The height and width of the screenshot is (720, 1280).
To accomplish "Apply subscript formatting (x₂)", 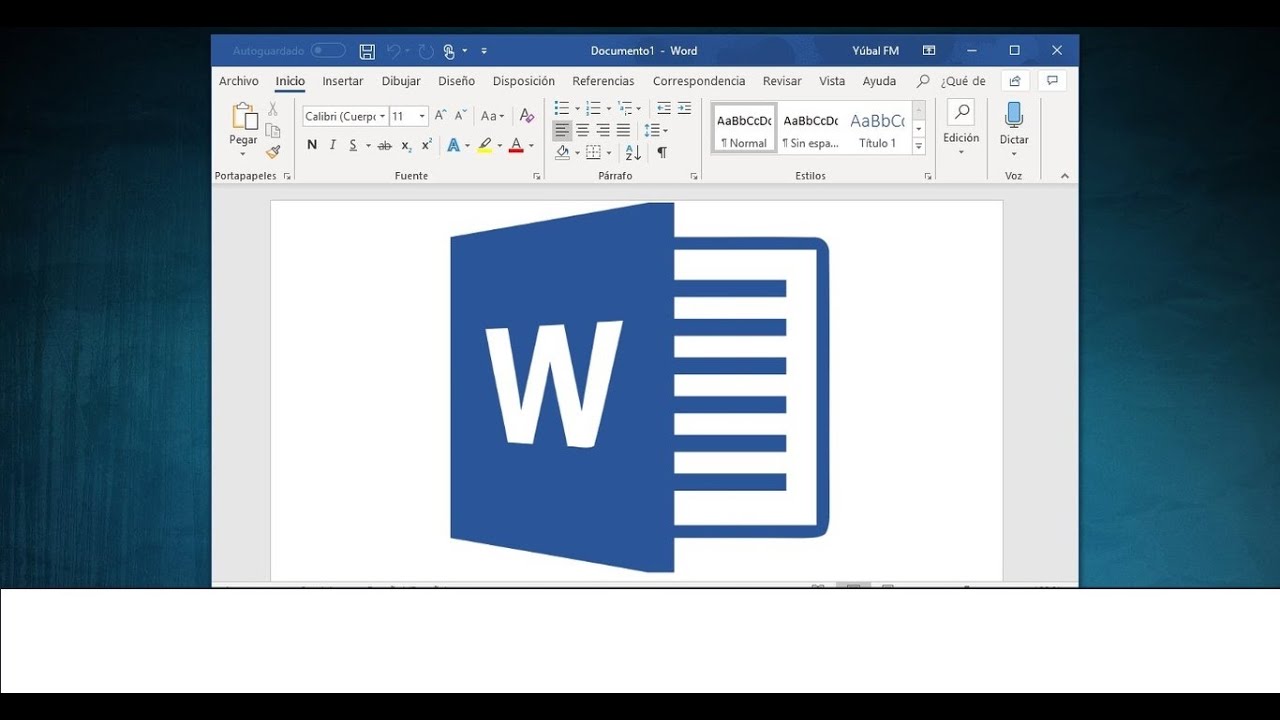I will point(406,146).
